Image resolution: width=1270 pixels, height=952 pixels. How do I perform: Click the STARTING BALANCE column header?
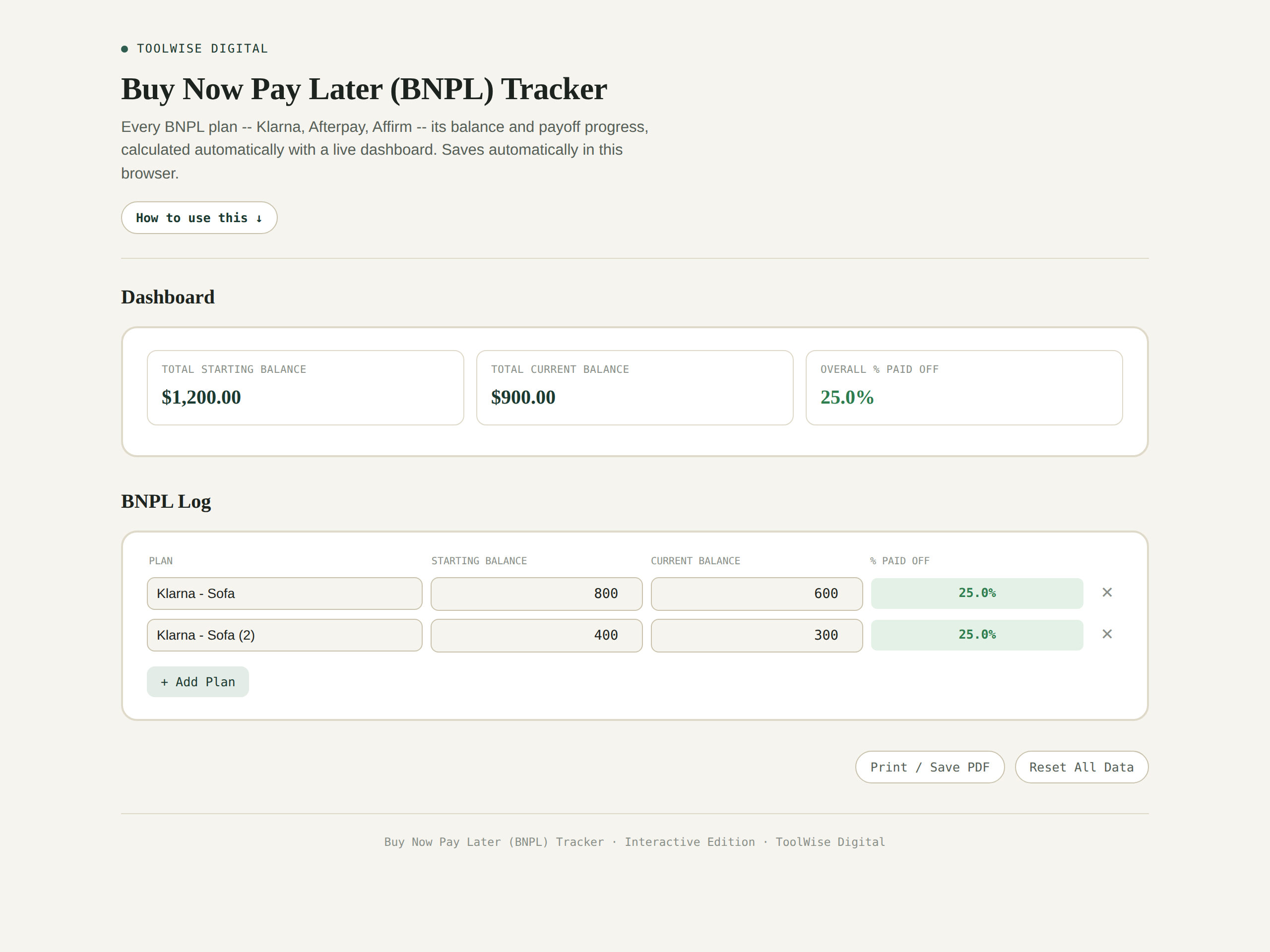coord(479,561)
